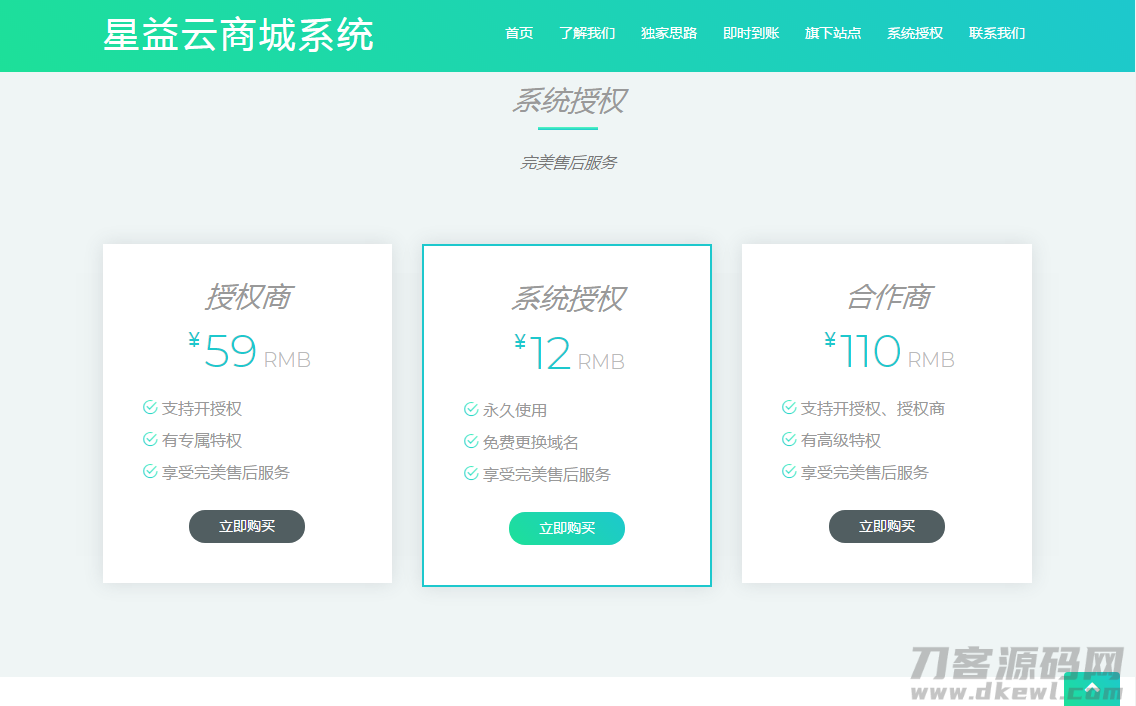Buy the 合作商 plan via 立即购买
Viewport: 1136px width, 706px height.
tap(886, 526)
